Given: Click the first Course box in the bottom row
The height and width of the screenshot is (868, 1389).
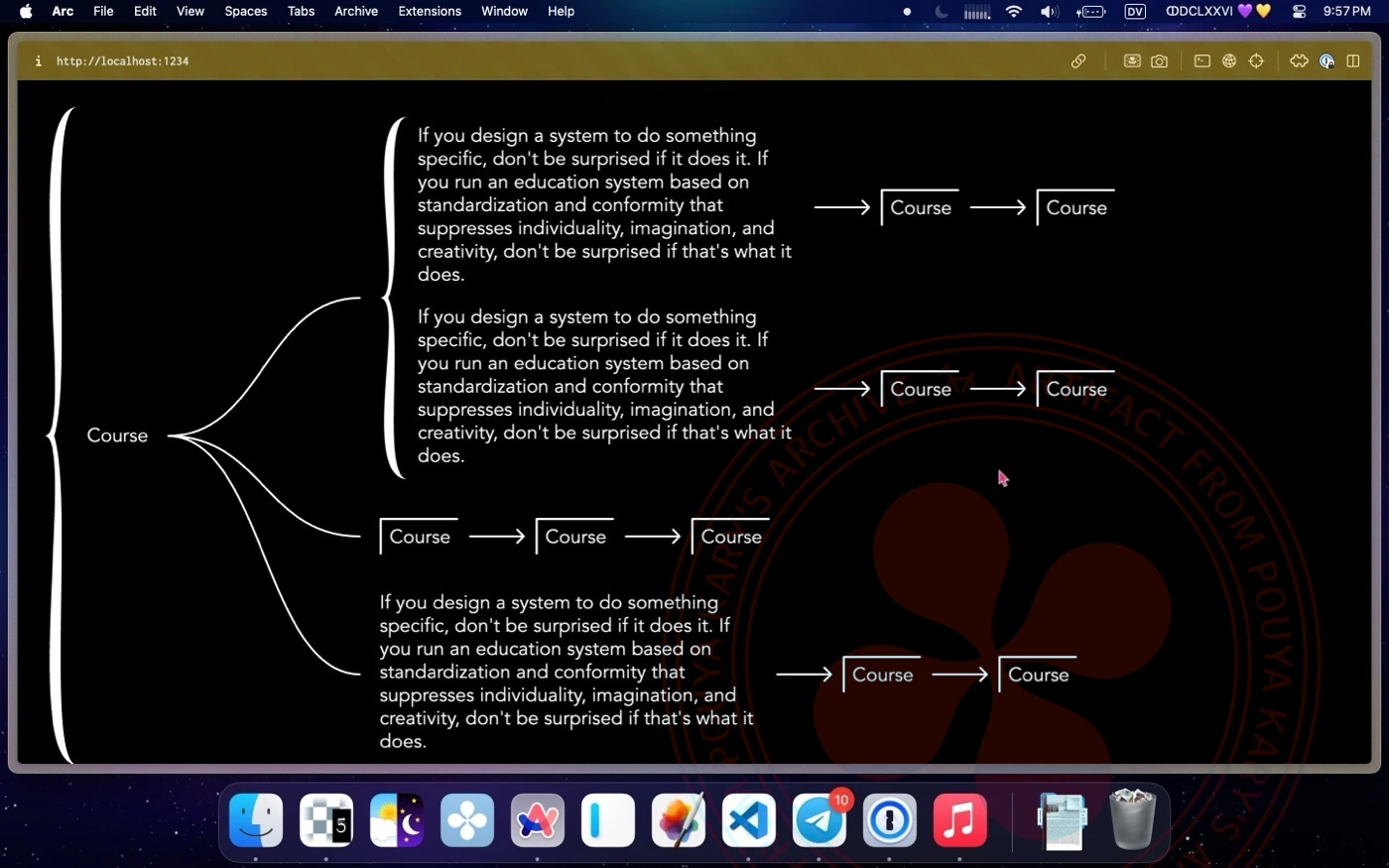Looking at the screenshot, I should [882, 675].
